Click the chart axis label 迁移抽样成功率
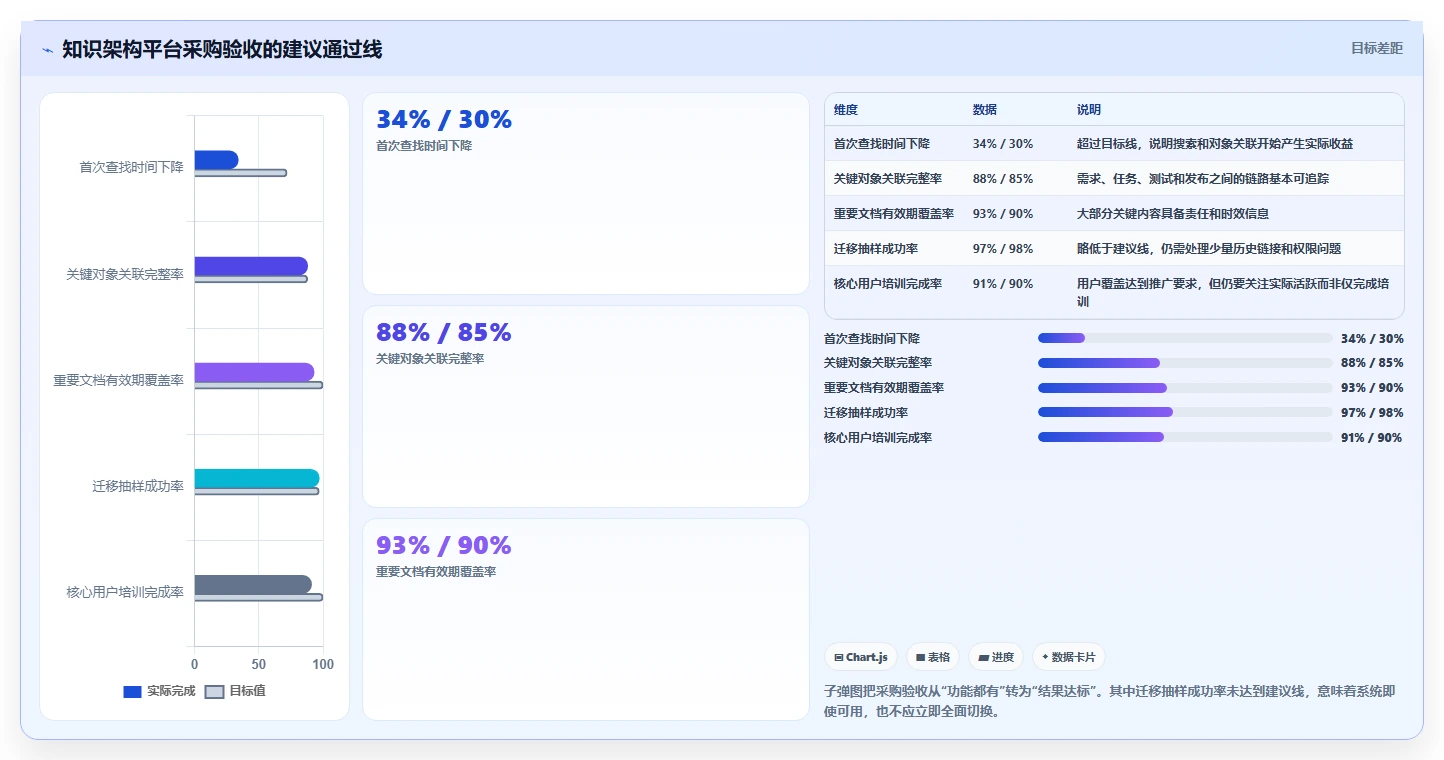The height and width of the screenshot is (760, 1444). pyautogui.click(x=138, y=487)
